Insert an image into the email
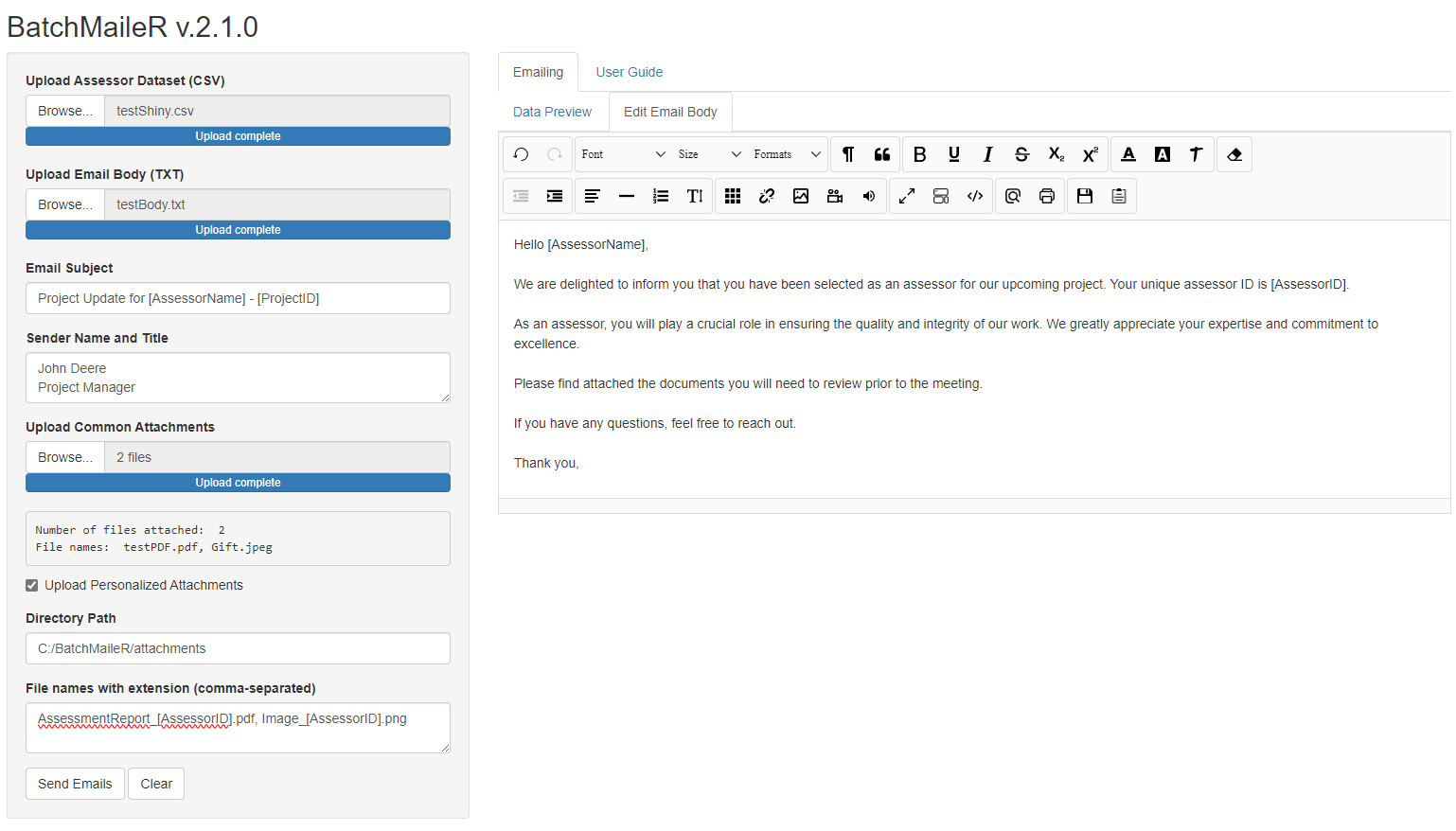This screenshot has width=1456, height=831. [801, 196]
